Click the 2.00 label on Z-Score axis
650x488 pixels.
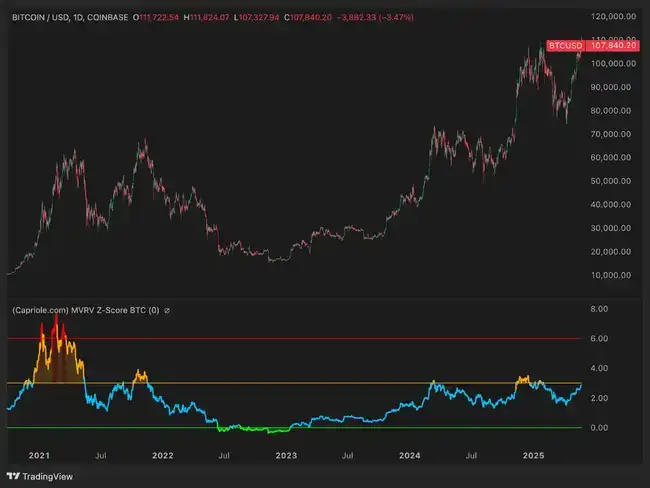[x=600, y=398]
